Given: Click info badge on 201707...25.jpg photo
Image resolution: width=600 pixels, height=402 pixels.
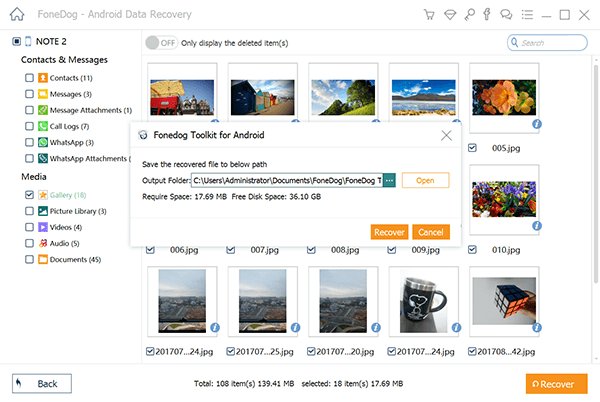Looking at the screenshot, I should tap(295, 327).
